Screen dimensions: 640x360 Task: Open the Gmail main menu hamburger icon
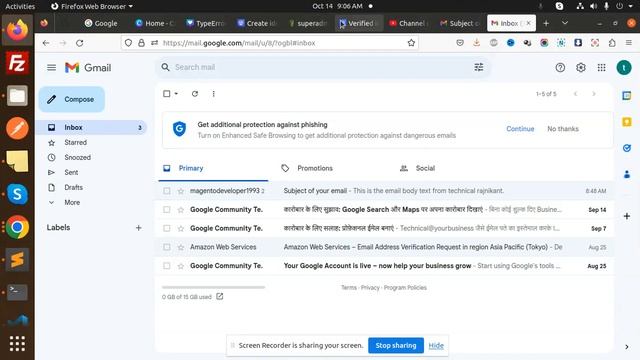51,67
